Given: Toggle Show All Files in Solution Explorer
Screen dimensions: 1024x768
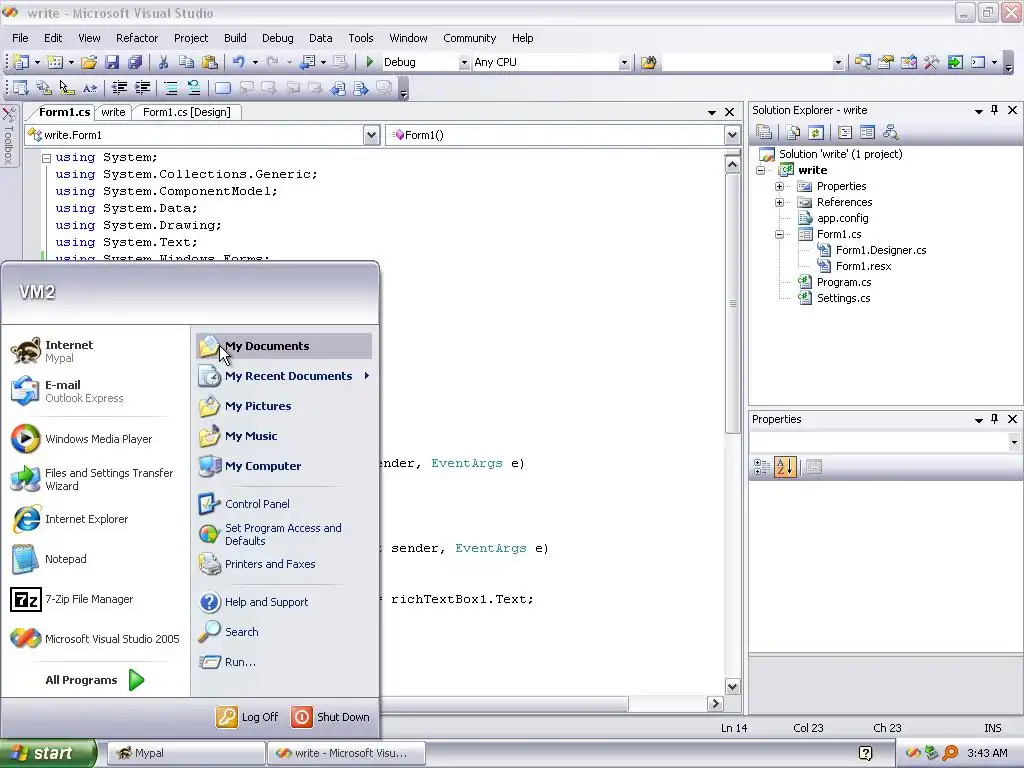Looking at the screenshot, I should click(793, 133).
